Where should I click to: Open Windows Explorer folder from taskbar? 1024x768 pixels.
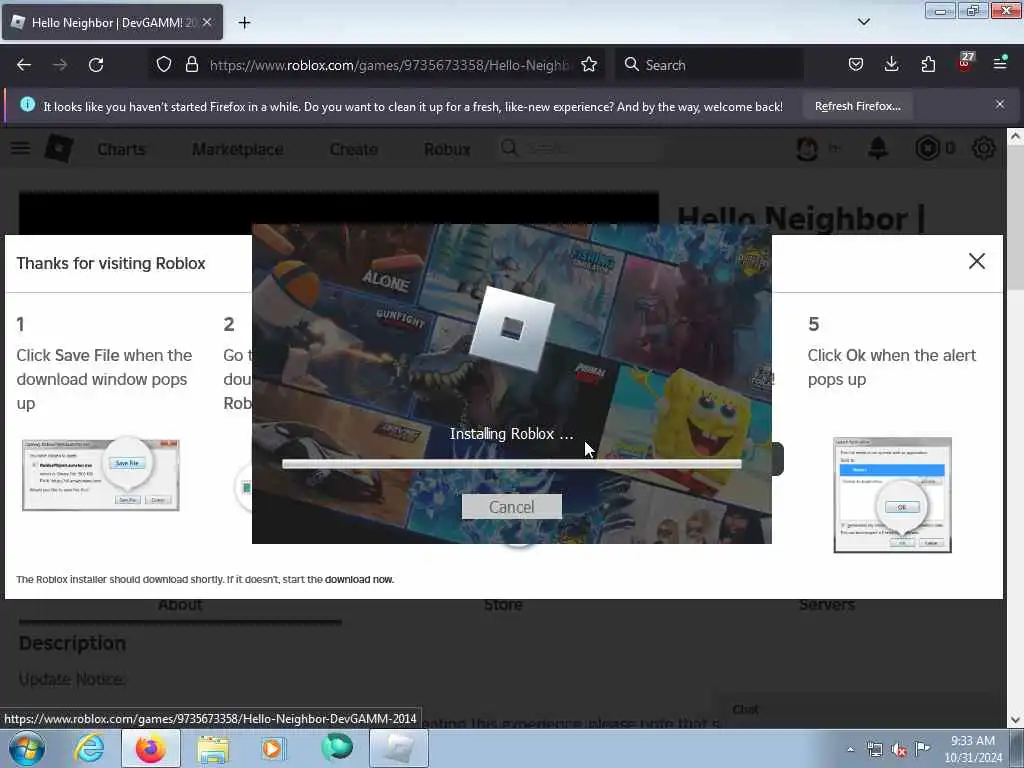pos(213,748)
